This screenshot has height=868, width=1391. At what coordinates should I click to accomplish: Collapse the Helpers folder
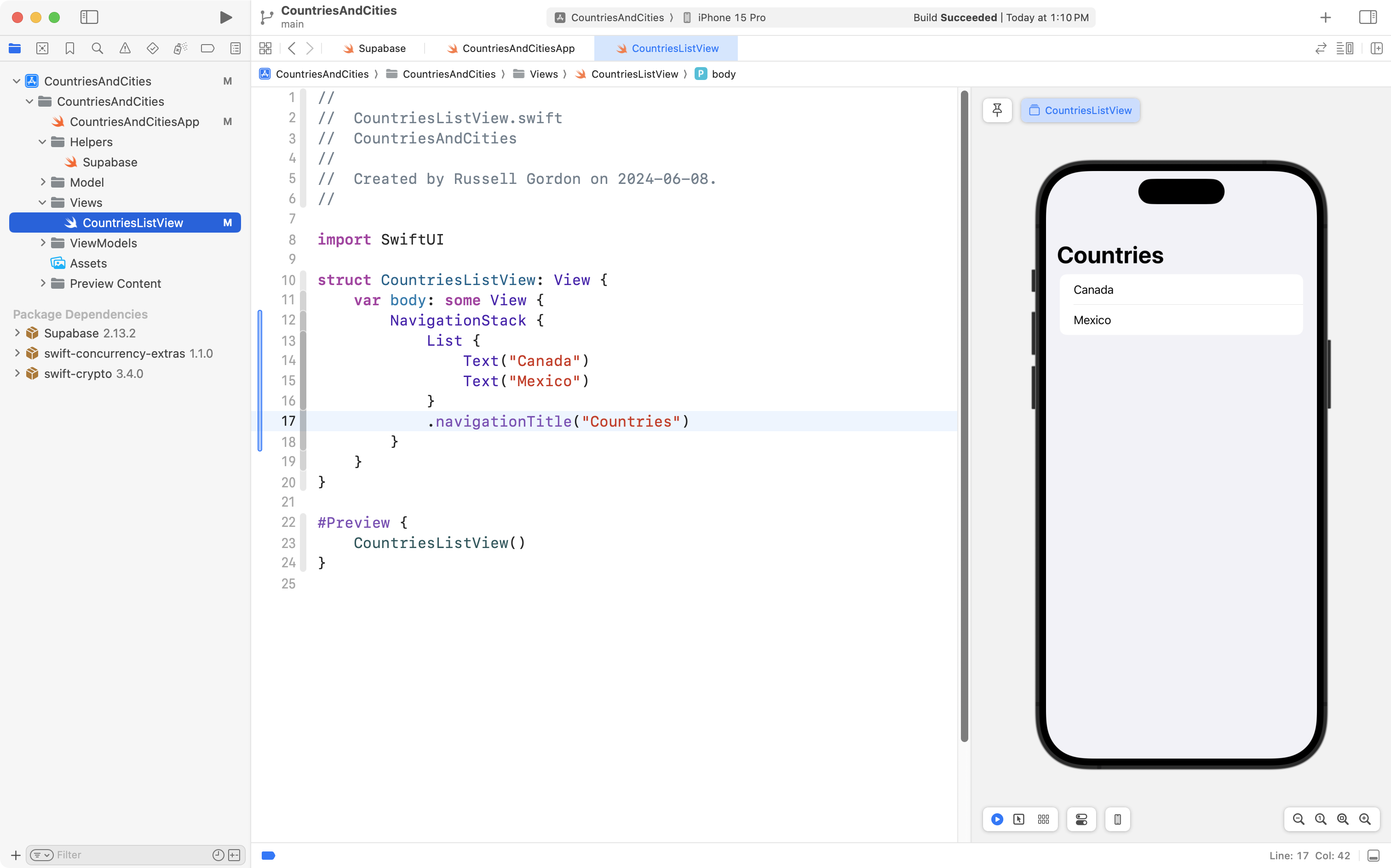click(42, 142)
